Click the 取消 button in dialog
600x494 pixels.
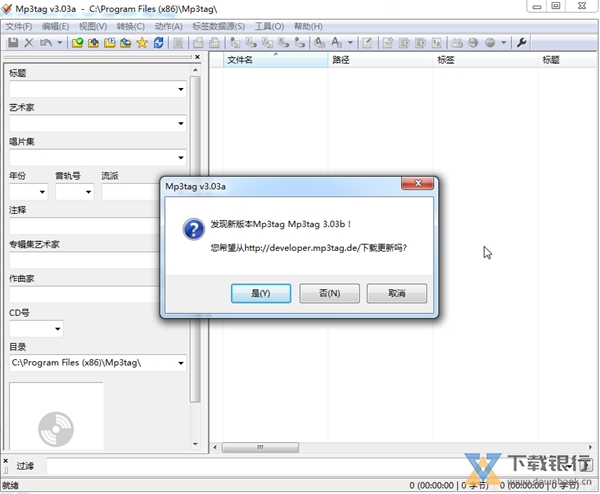pos(397,293)
